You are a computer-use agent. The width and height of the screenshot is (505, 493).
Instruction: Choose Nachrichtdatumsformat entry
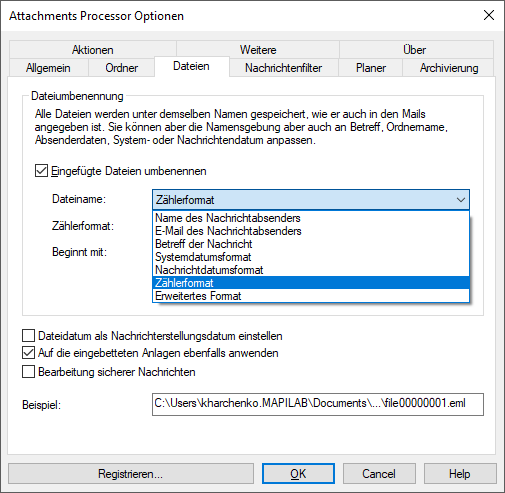[x=311, y=270]
